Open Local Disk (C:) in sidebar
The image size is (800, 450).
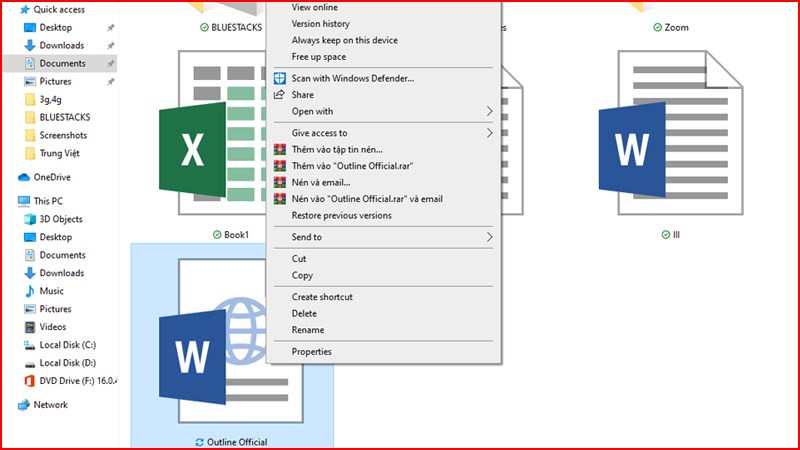click(x=66, y=345)
